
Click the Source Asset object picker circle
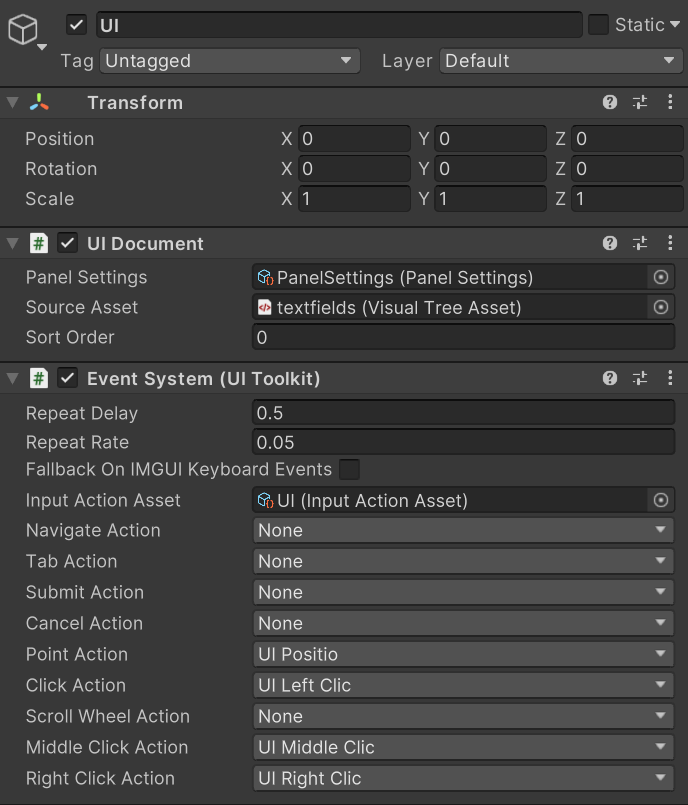(661, 308)
